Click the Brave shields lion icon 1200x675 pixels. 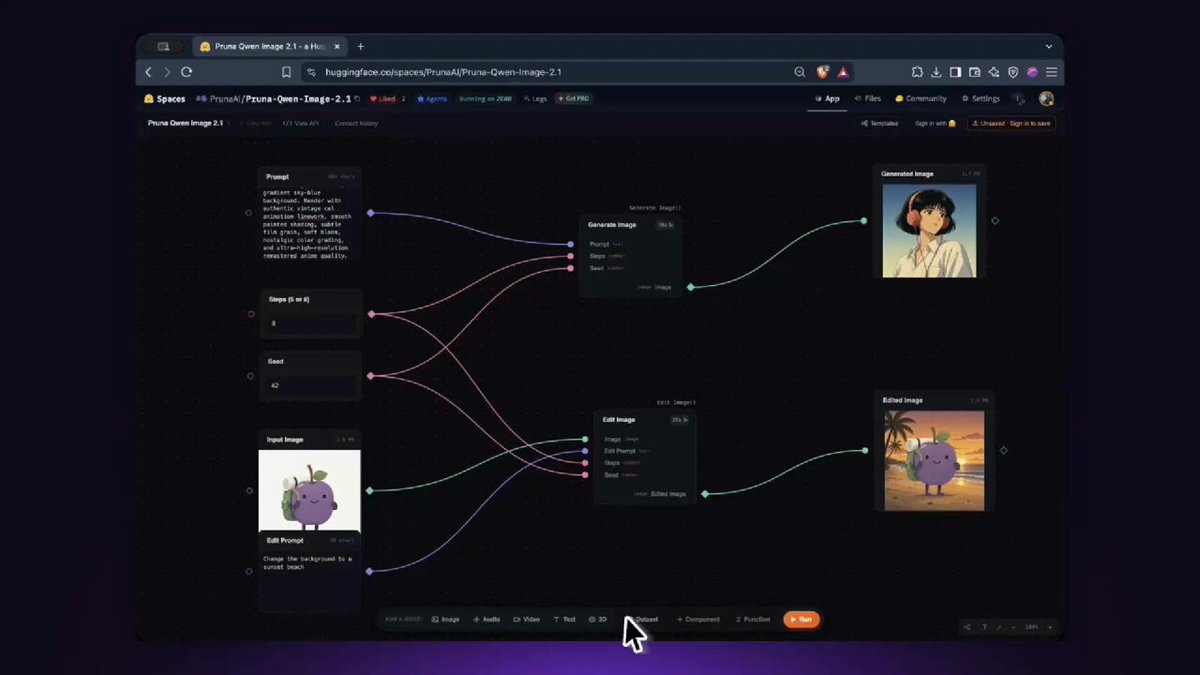pyautogui.click(x=822, y=72)
